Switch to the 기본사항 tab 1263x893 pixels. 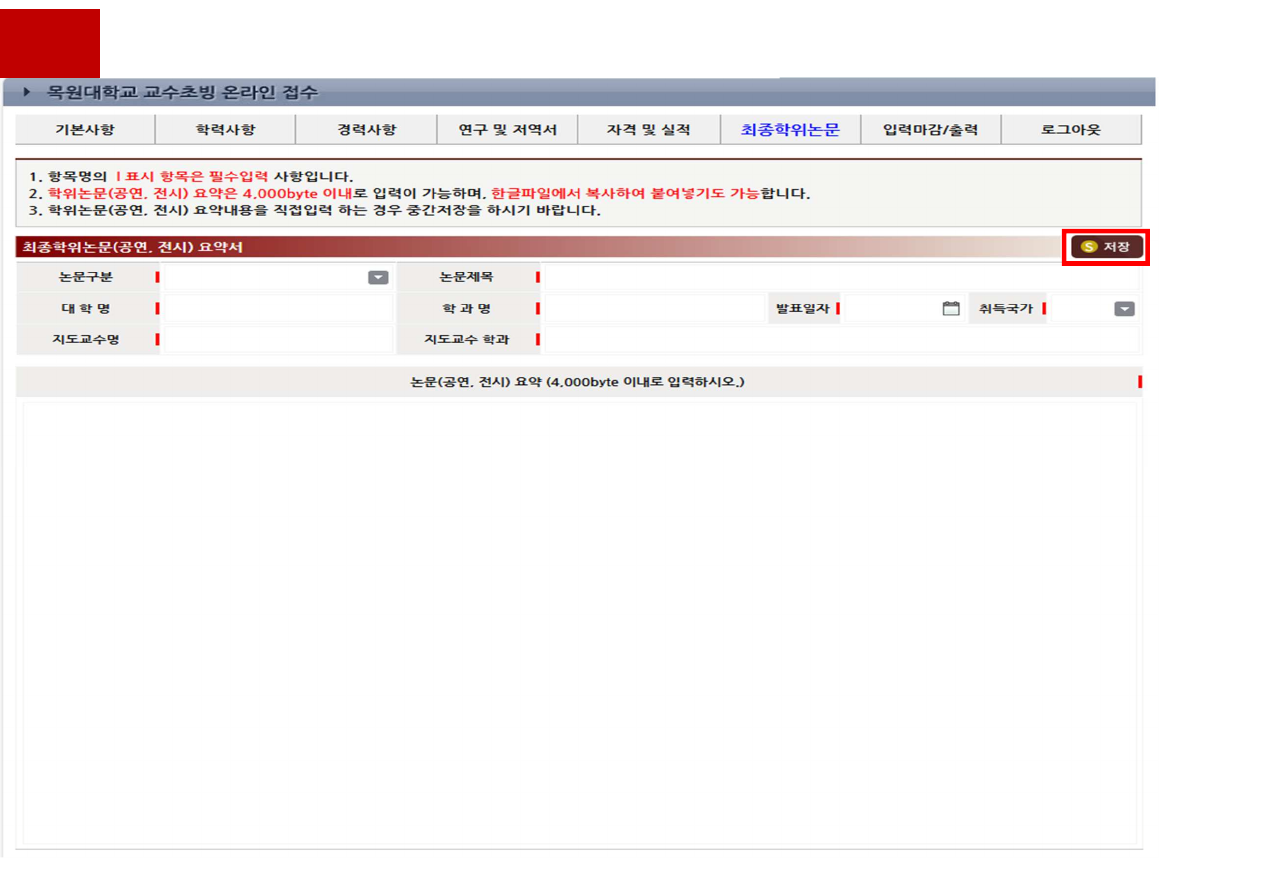[85, 130]
